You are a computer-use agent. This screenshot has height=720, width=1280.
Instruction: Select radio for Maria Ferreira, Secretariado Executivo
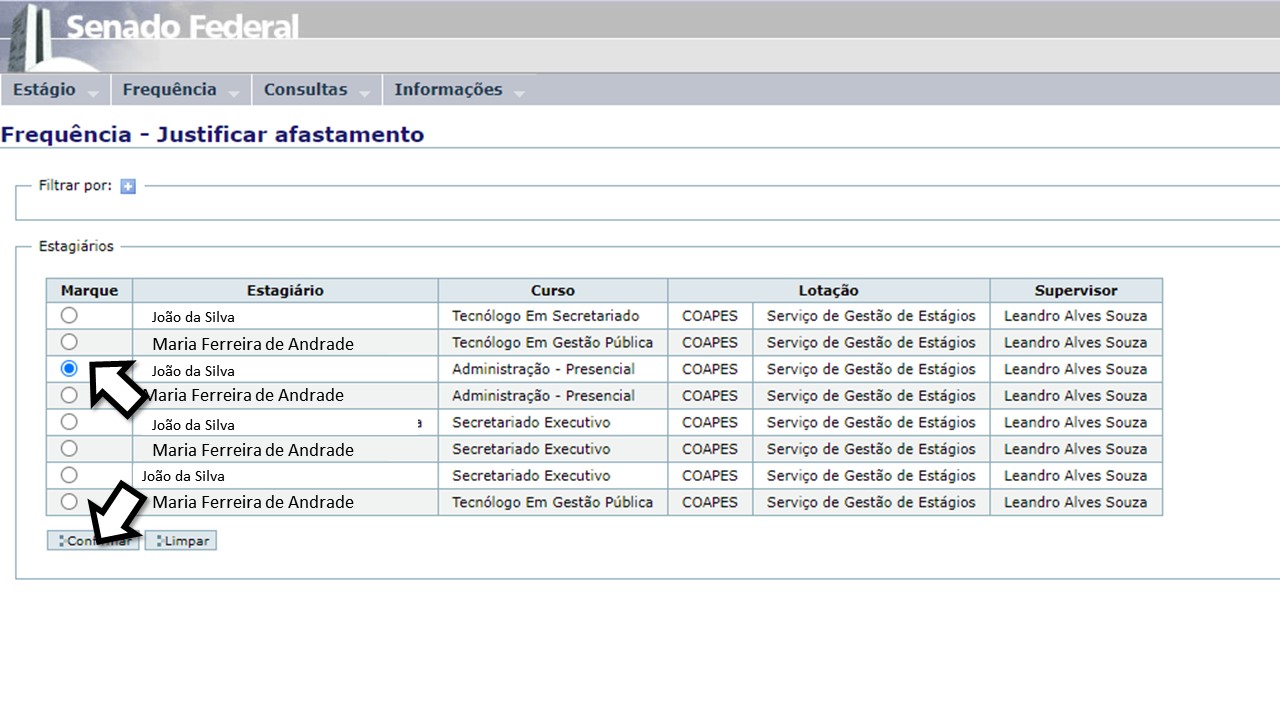coord(69,448)
